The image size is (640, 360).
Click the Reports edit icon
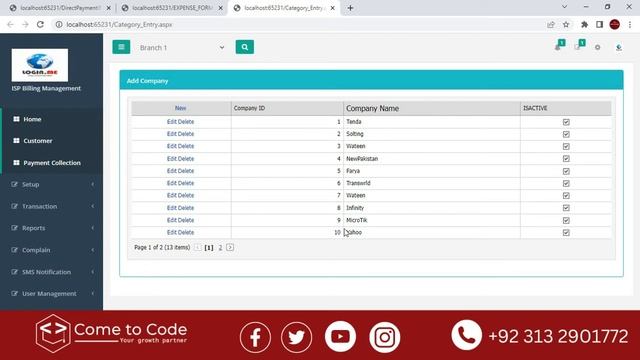(x=15, y=228)
